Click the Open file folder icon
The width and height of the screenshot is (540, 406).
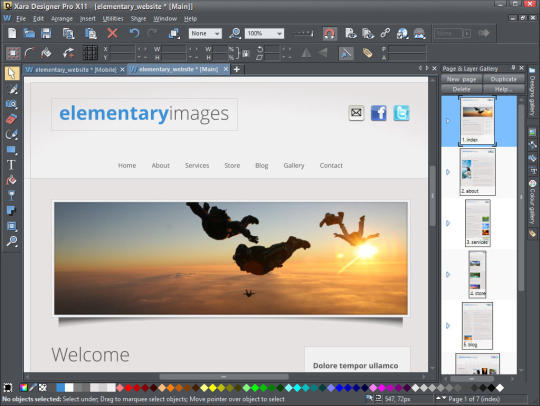29,33
